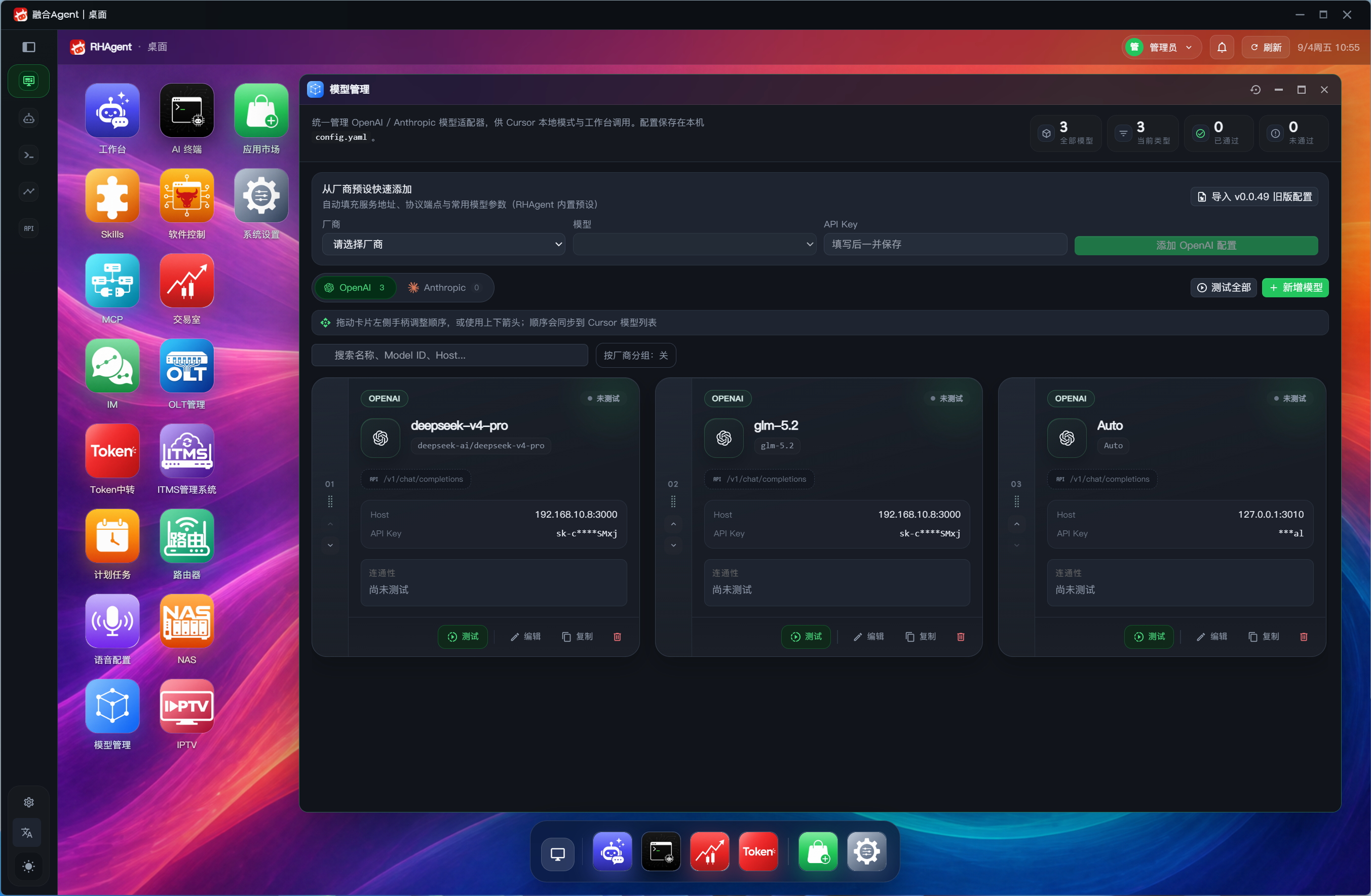Launch the AI 终端 desktop icon
The height and width of the screenshot is (896, 1371).
[186, 110]
